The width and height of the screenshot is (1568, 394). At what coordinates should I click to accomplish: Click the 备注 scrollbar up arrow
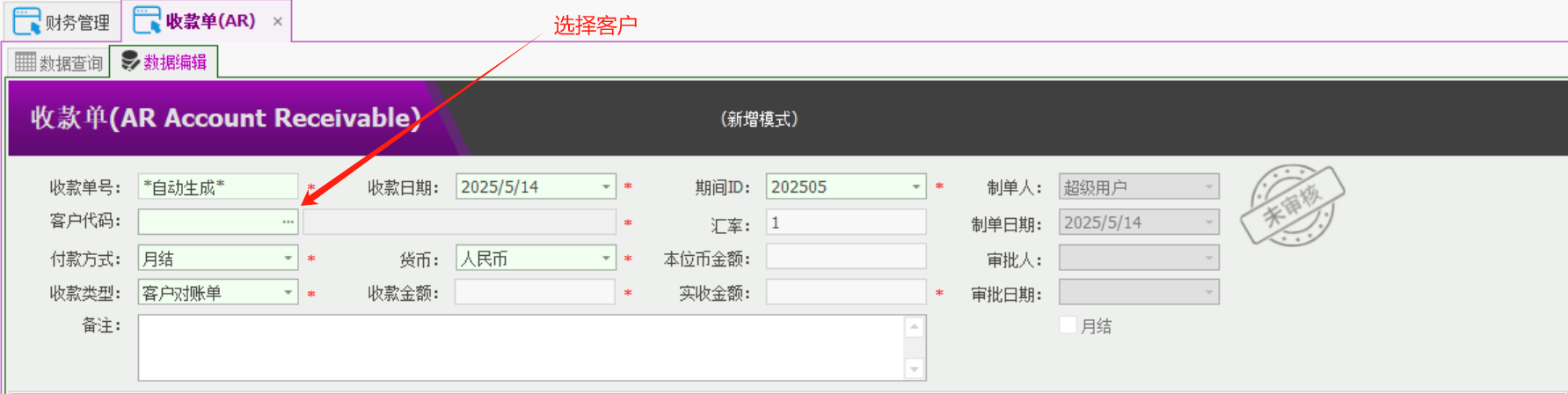coord(915,326)
